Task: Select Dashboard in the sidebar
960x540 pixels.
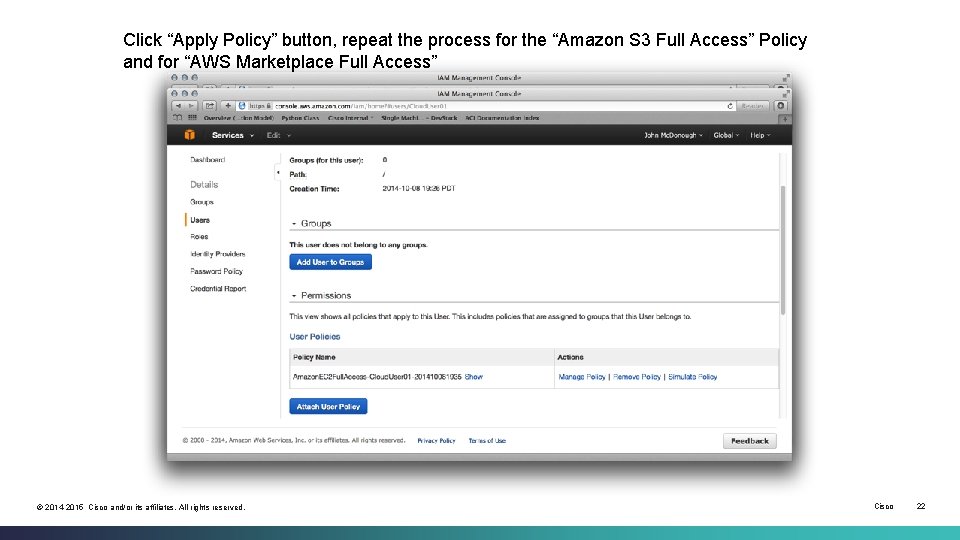Action: (x=208, y=160)
